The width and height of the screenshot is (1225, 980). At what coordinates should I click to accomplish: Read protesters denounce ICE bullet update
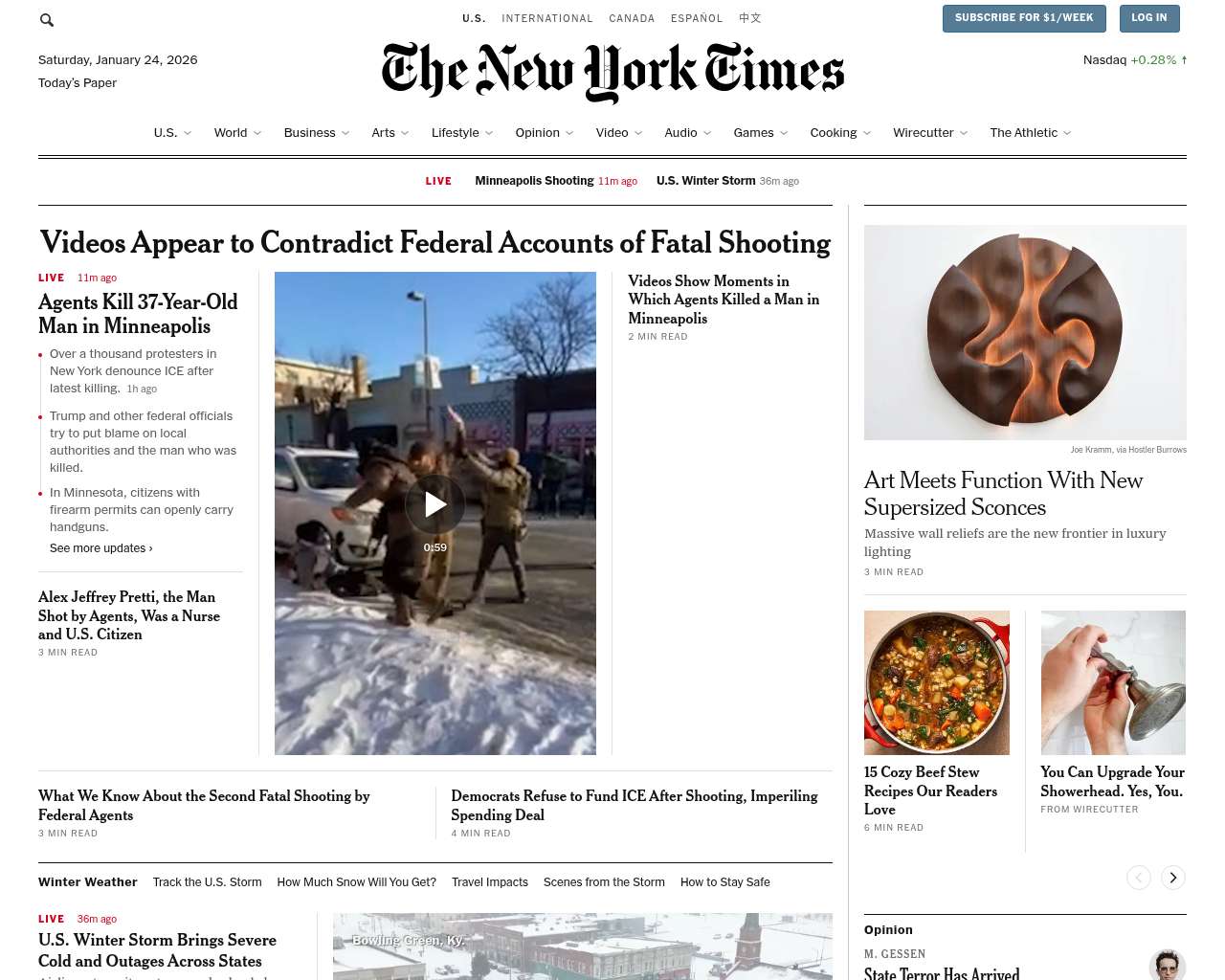pyautogui.click(x=132, y=371)
